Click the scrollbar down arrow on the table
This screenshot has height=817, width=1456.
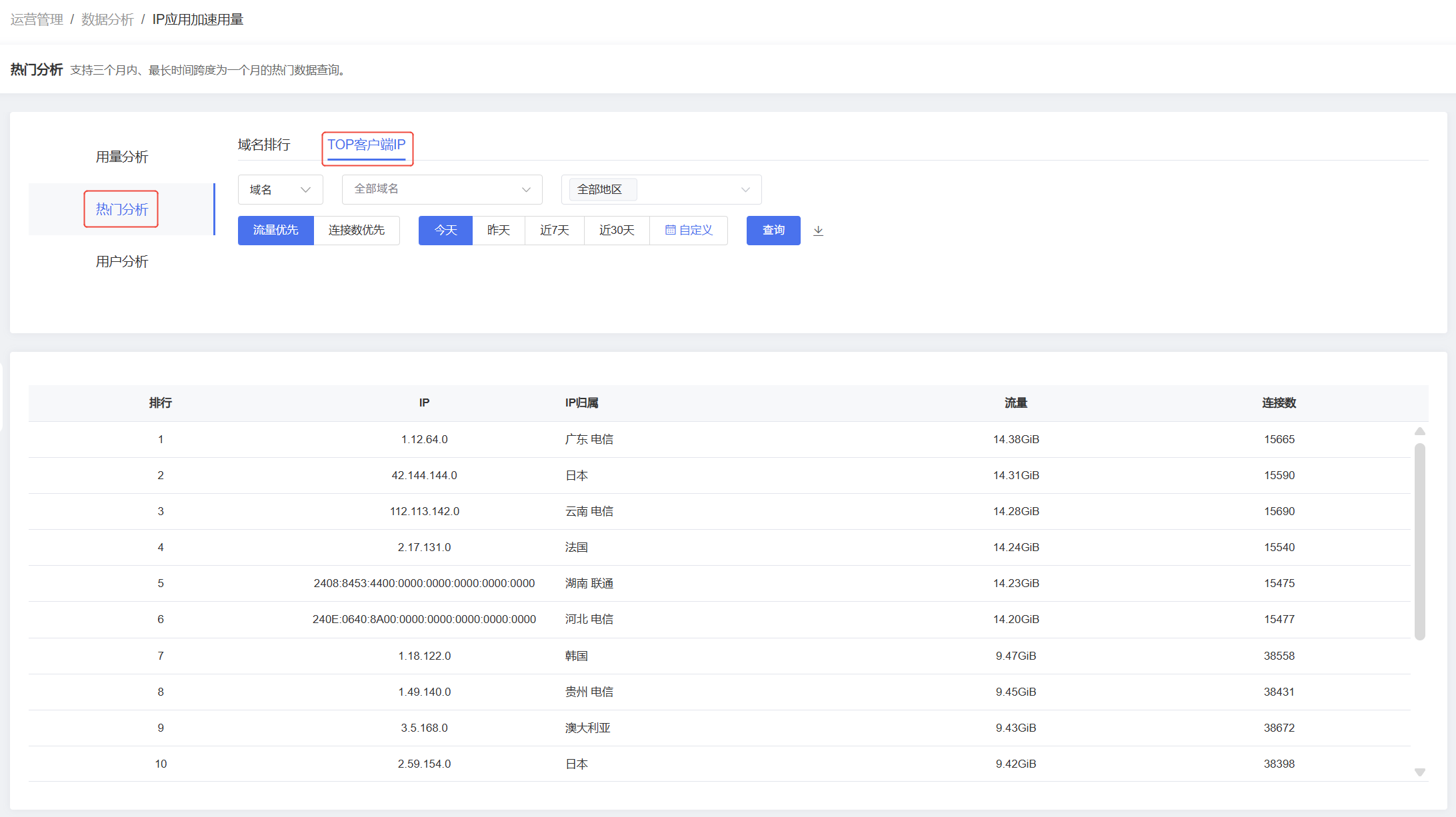(x=1419, y=773)
